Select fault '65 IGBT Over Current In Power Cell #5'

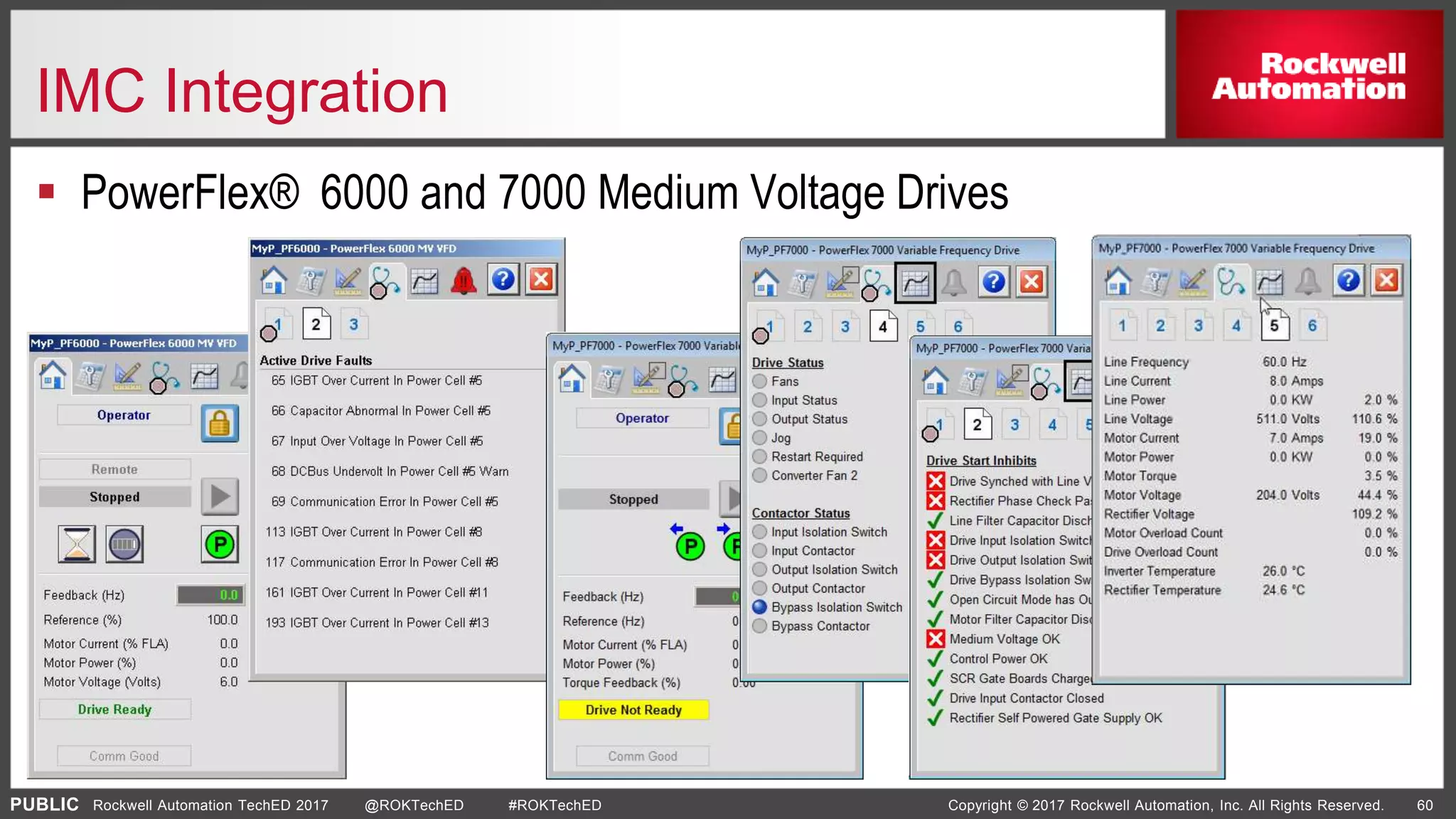(377, 380)
